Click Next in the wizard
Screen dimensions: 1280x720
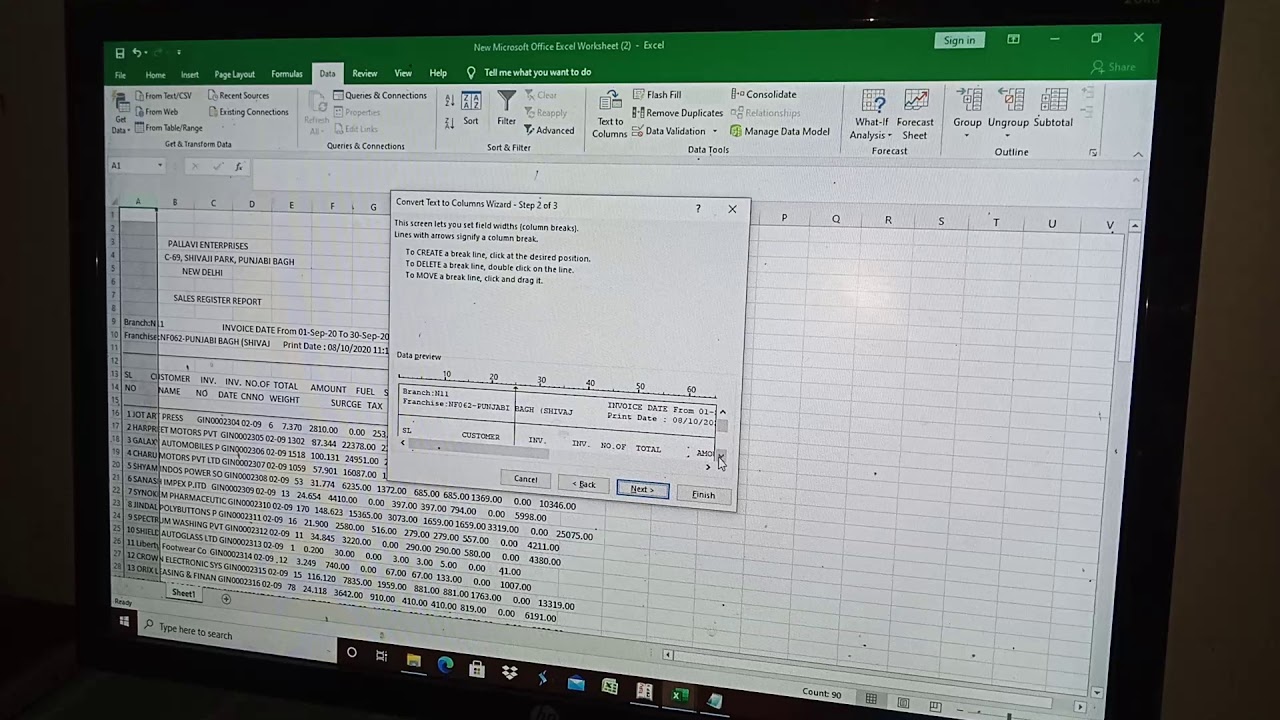pyautogui.click(x=642, y=489)
